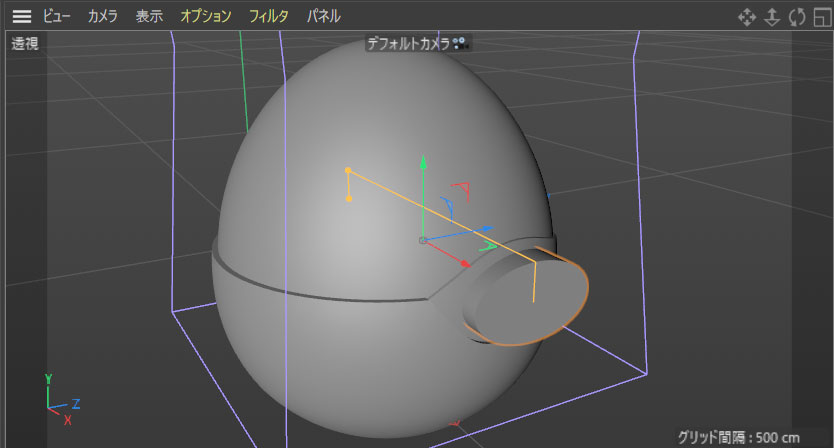This screenshot has height=448, width=834.
Task: Click the orbit rotate view icon
Action: tap(796, 17)
